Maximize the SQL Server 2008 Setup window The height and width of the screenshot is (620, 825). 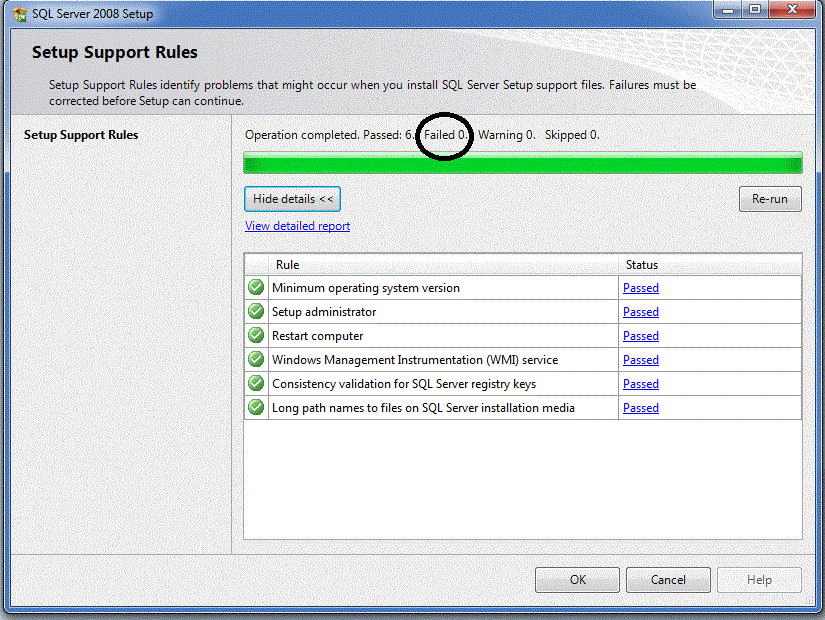tap(755, 9)
